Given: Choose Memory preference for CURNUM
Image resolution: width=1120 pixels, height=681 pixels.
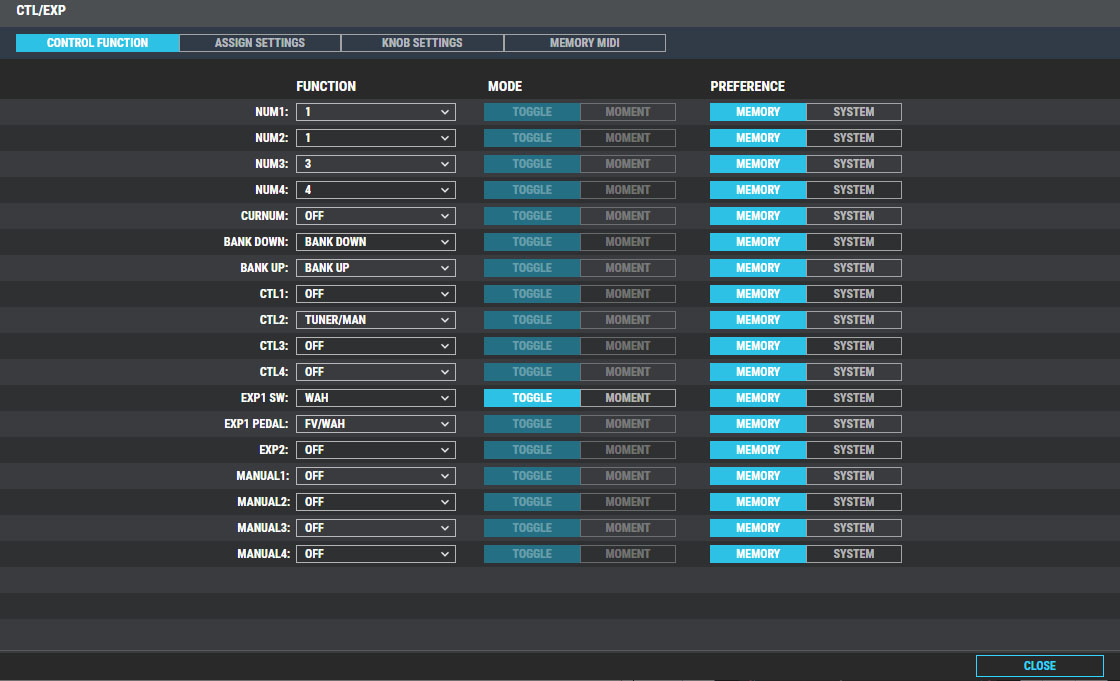Looking at the screenshot, I should click(758, 216).
